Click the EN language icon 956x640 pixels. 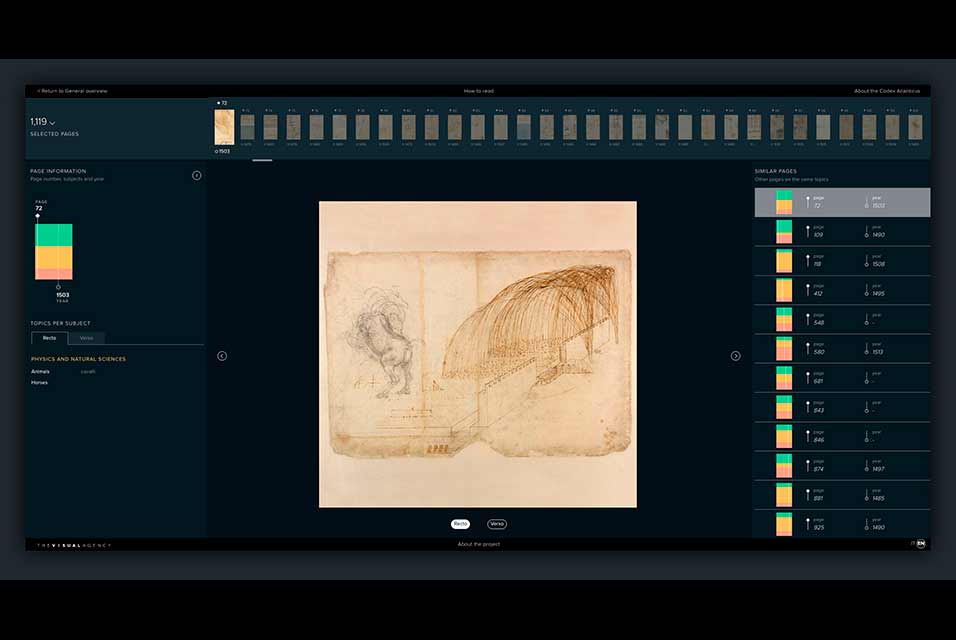click(920, 544)
